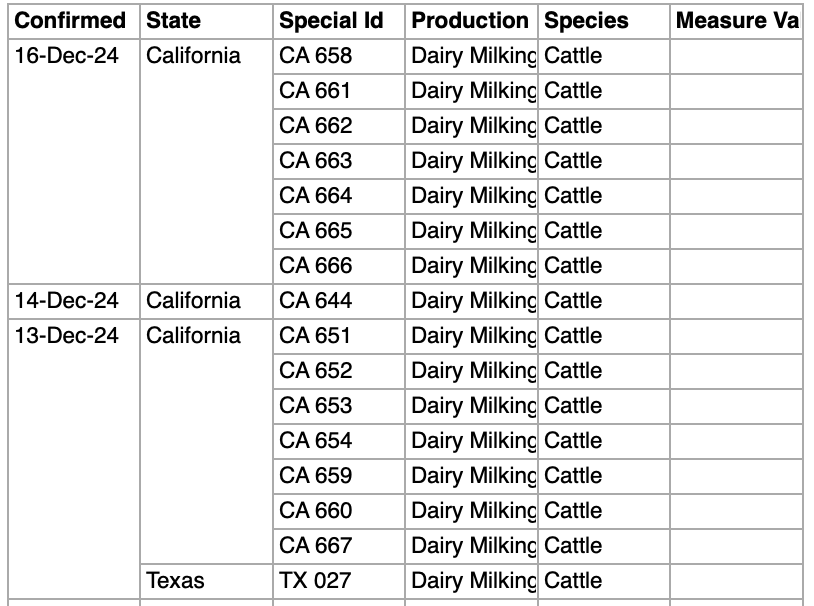This screenshot has width=814, height=606.
Task: Click Dairy Milking cell in TX 027 row
Action: [x=472, y=581]
